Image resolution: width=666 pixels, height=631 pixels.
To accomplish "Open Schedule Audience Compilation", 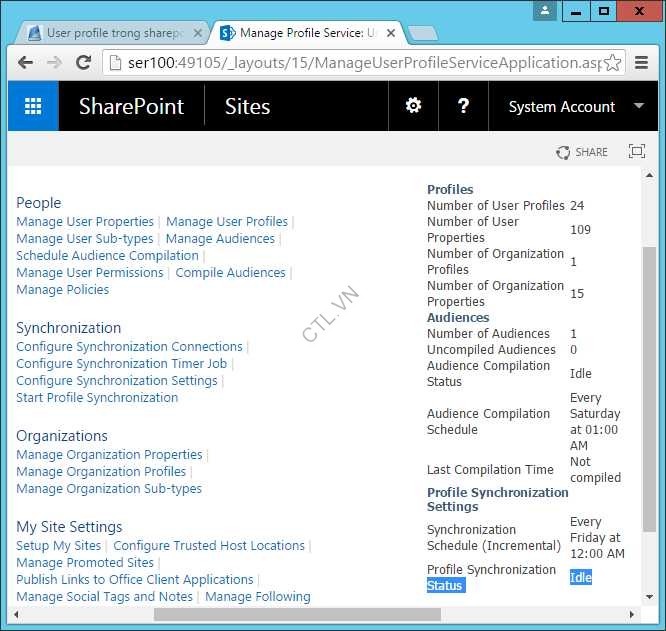I will pyautogui.click(x=107, y=256).
